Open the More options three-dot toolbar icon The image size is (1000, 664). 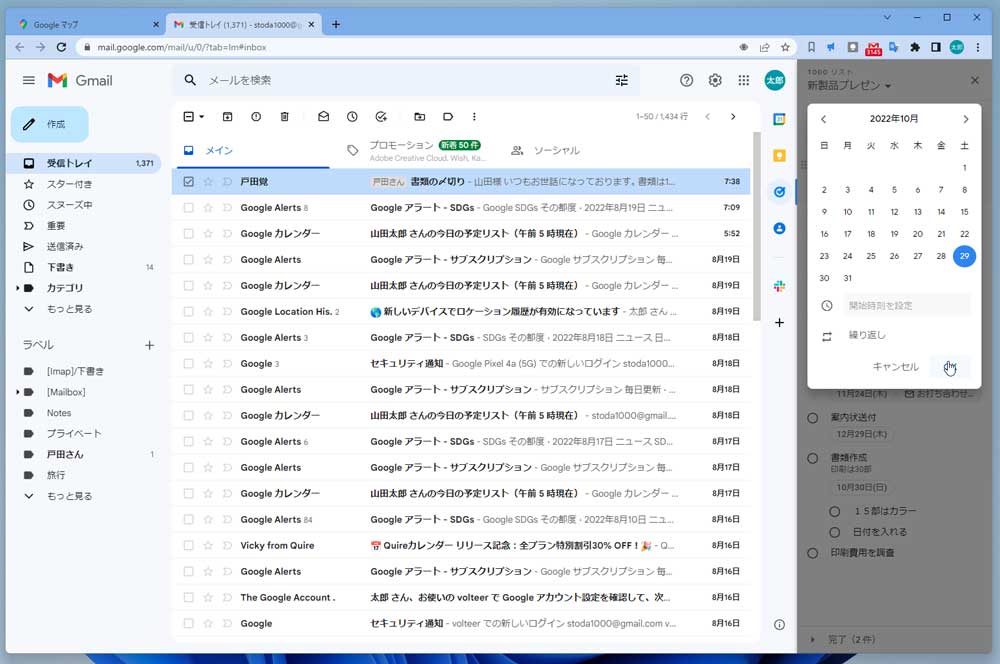[474, 117]
